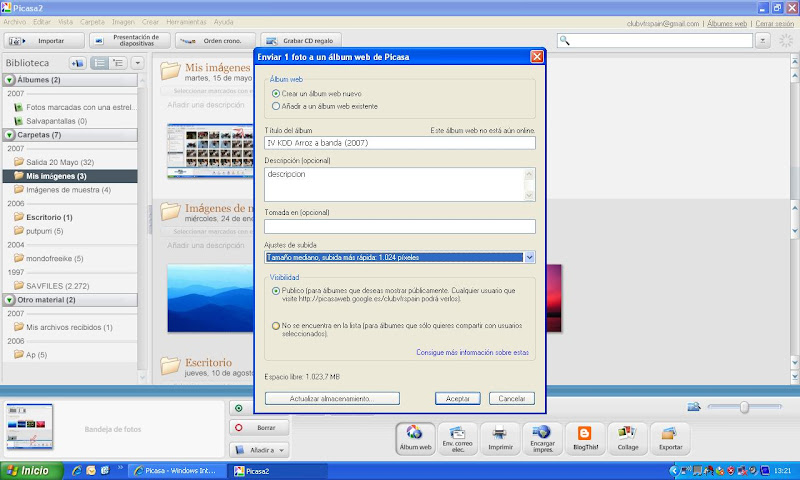800x480 pixels.
Task: Click the Internet Explorer quick launch icon
Action: [77, 470]
